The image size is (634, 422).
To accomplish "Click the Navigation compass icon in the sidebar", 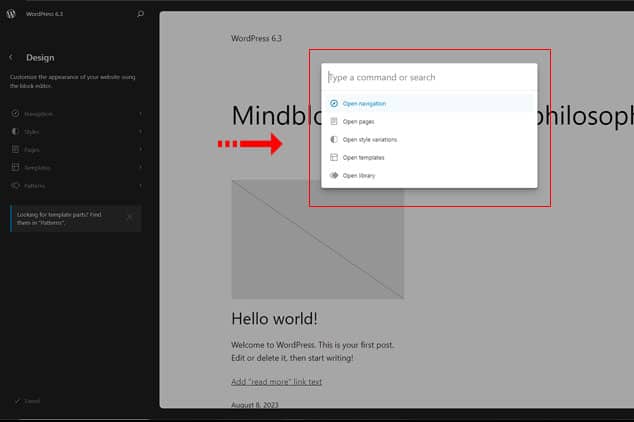I will 15,114.
